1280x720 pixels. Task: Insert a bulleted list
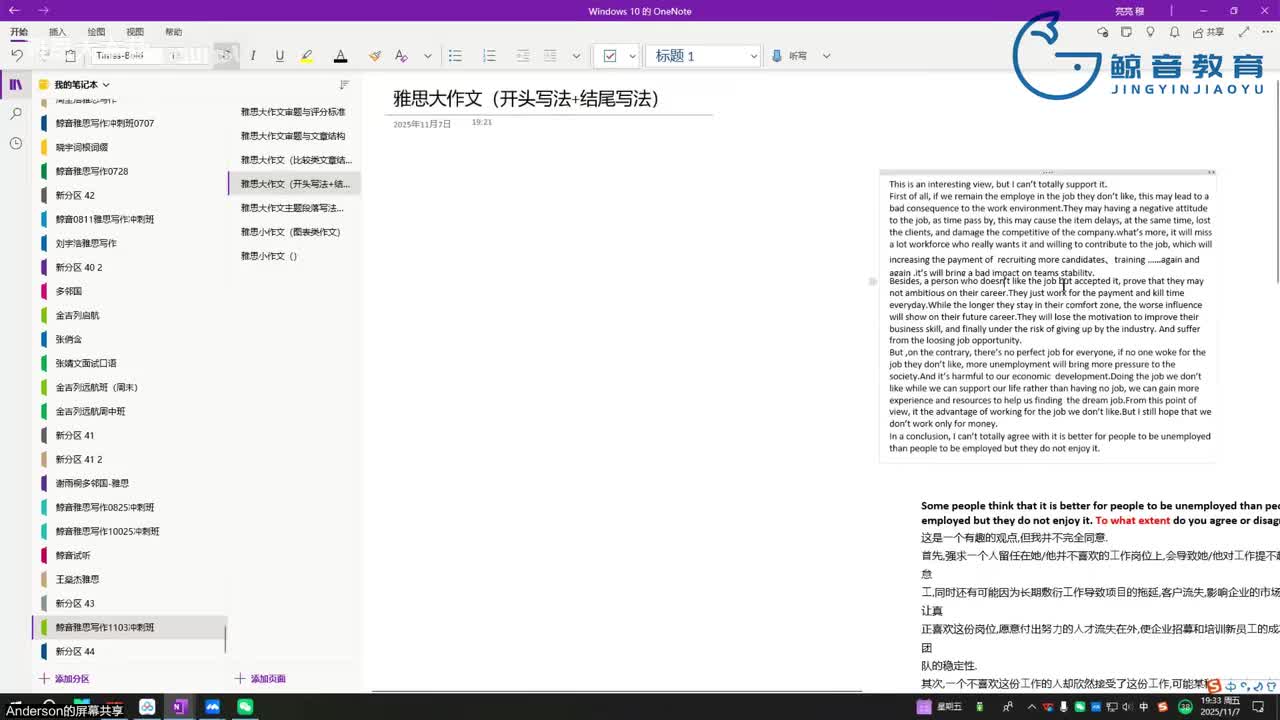[455, 56]
